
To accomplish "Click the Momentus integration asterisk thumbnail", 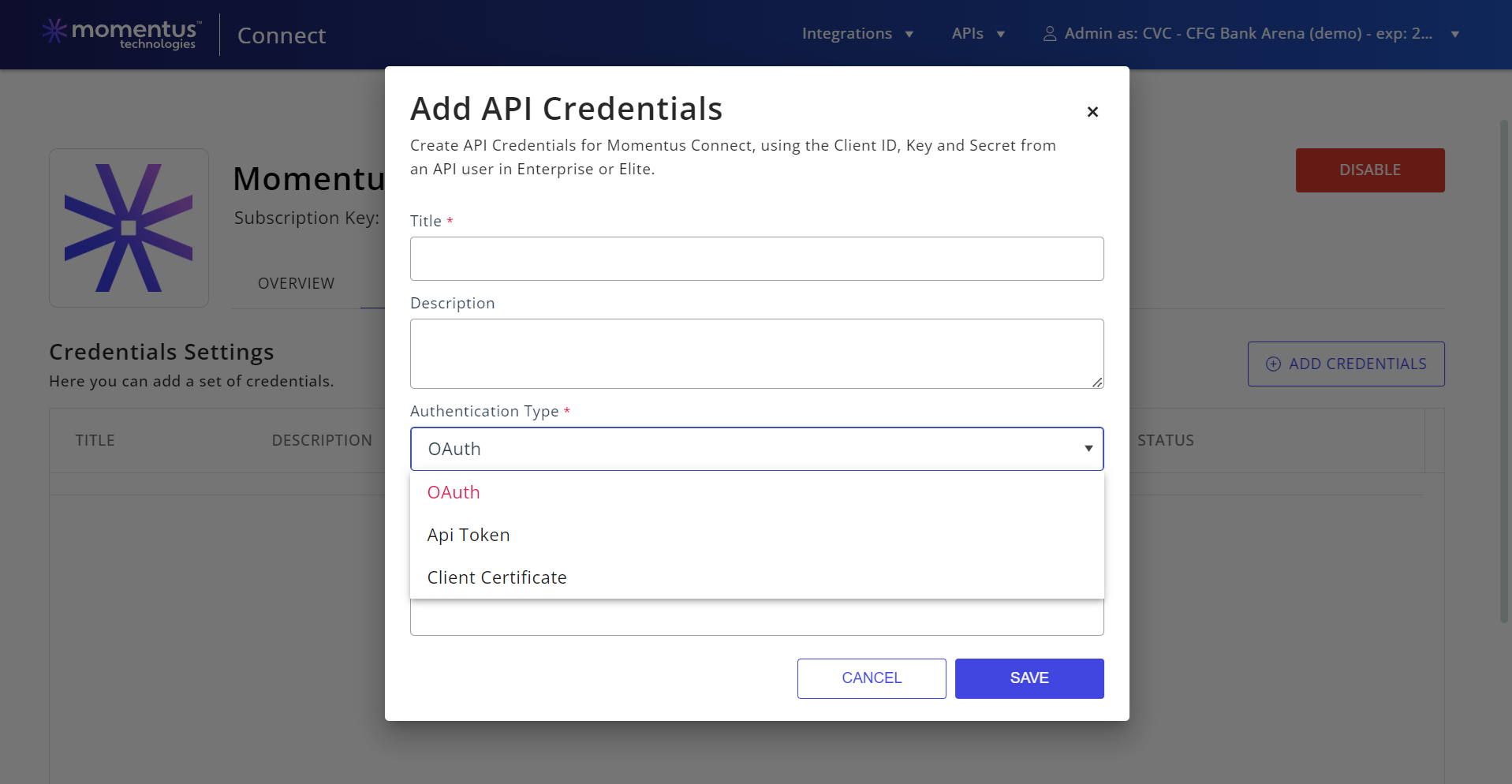I will point(129,227).
